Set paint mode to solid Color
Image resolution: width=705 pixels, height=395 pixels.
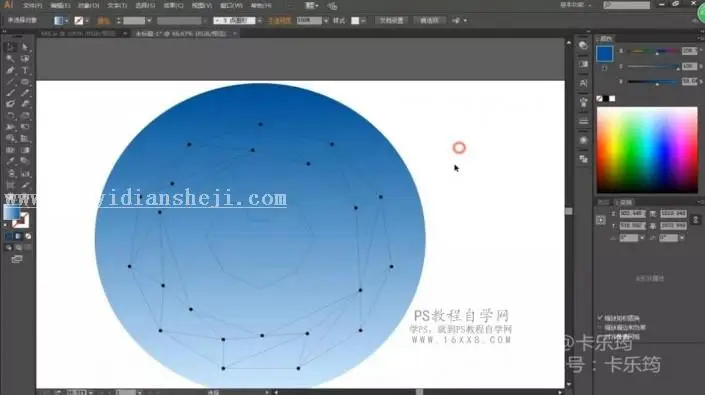click(9, 236)
